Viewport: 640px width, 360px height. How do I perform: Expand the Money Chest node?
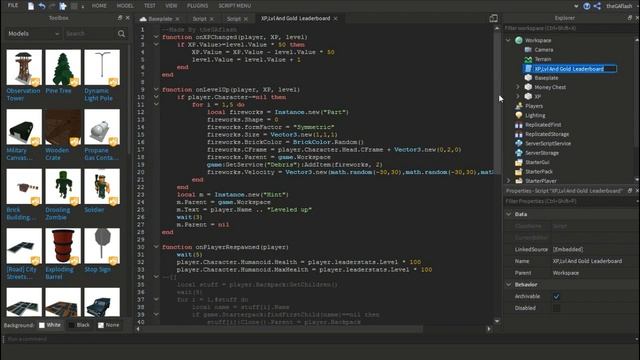518,87
